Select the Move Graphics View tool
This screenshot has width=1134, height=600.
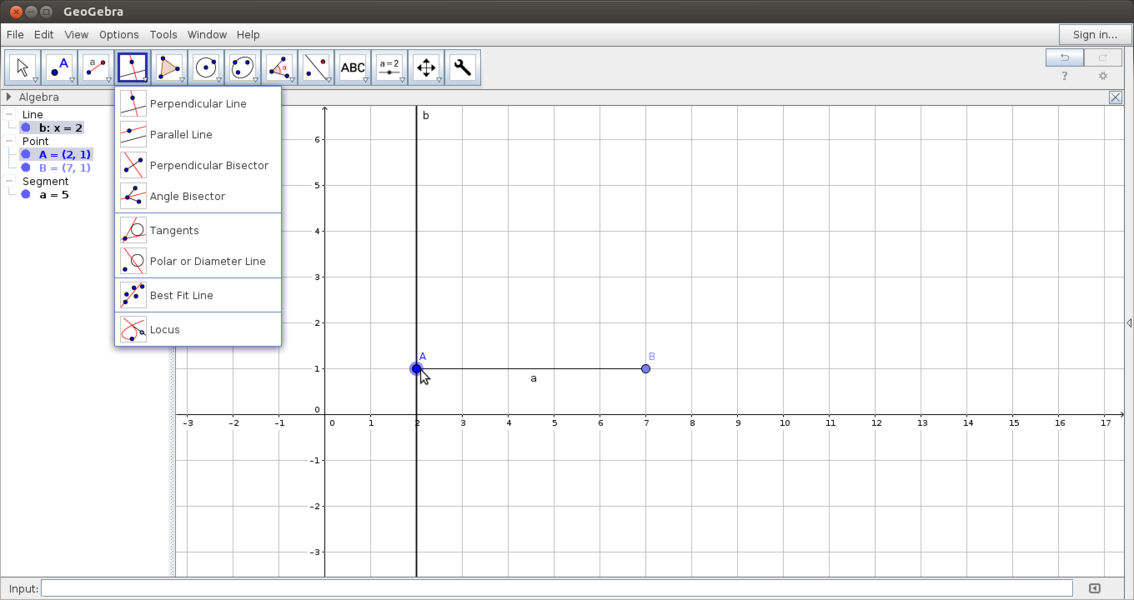point(427,66)
